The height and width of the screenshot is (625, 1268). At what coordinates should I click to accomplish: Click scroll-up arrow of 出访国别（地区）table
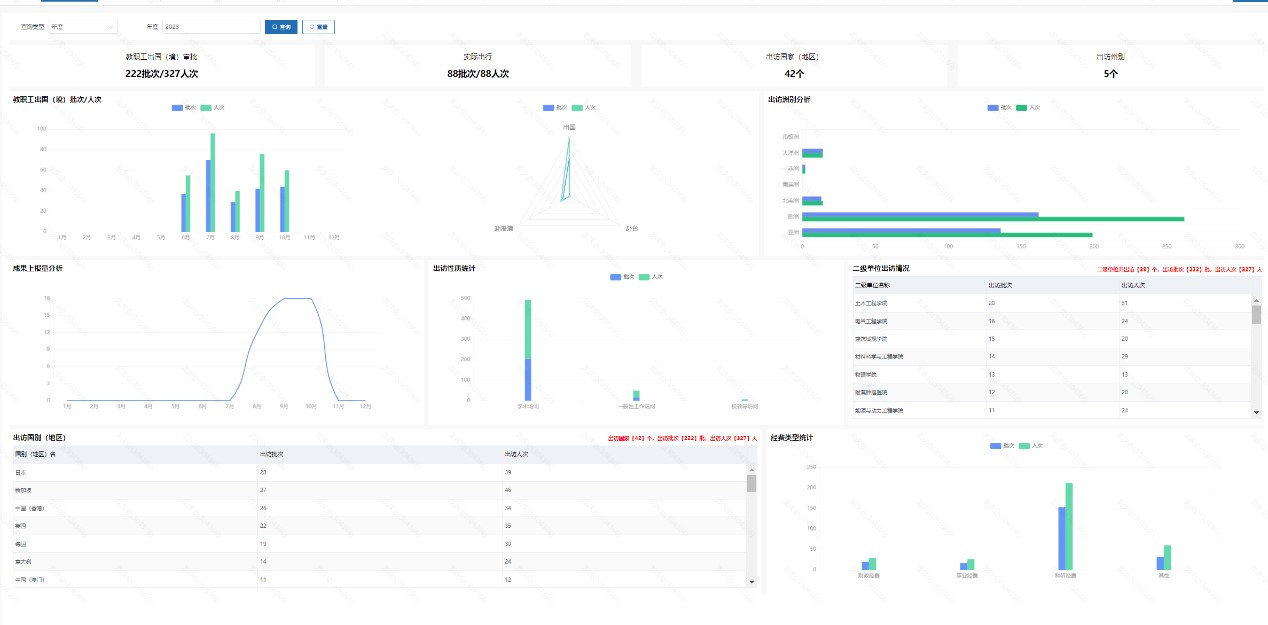pyautogui.click(x=751, y=468)
